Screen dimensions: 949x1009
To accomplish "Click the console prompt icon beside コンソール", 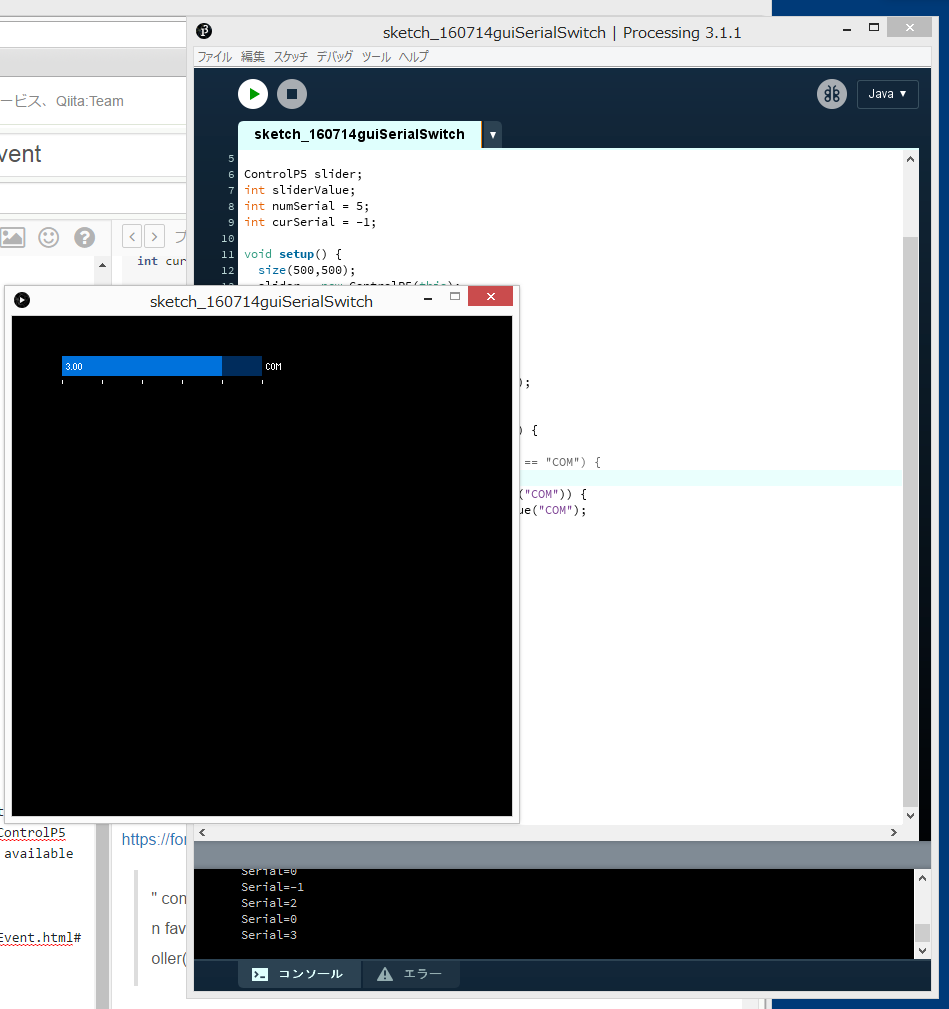I will click(261, 973).
